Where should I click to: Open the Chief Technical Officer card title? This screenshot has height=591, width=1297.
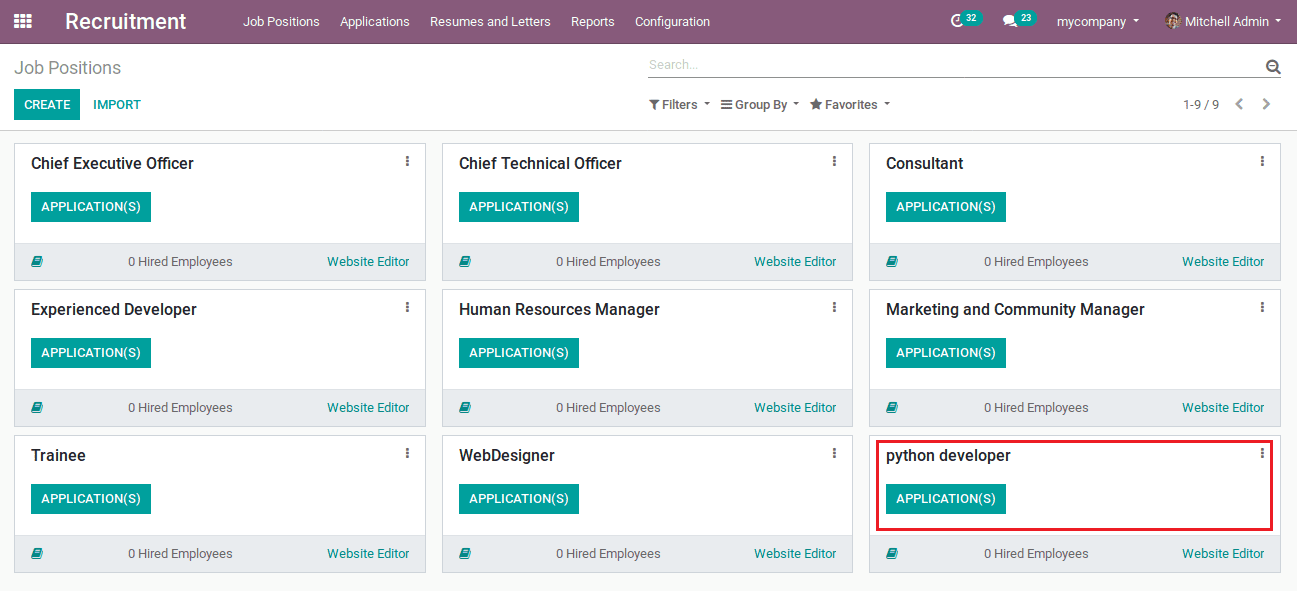pyautogui.click(x=540, y=163)
